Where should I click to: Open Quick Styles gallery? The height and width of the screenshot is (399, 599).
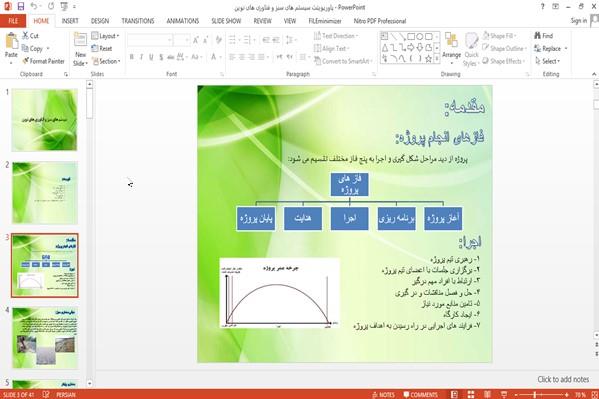(471, 50)
